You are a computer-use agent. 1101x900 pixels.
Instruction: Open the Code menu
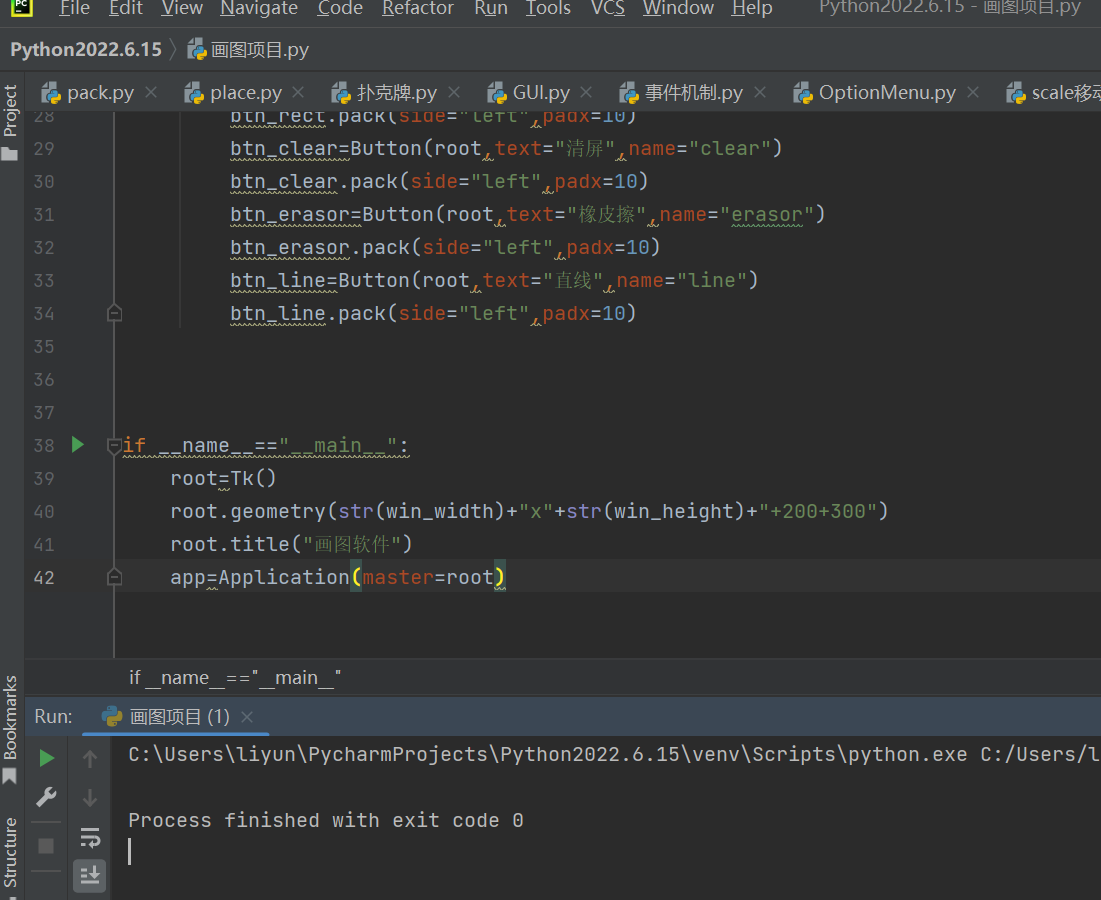340,8
